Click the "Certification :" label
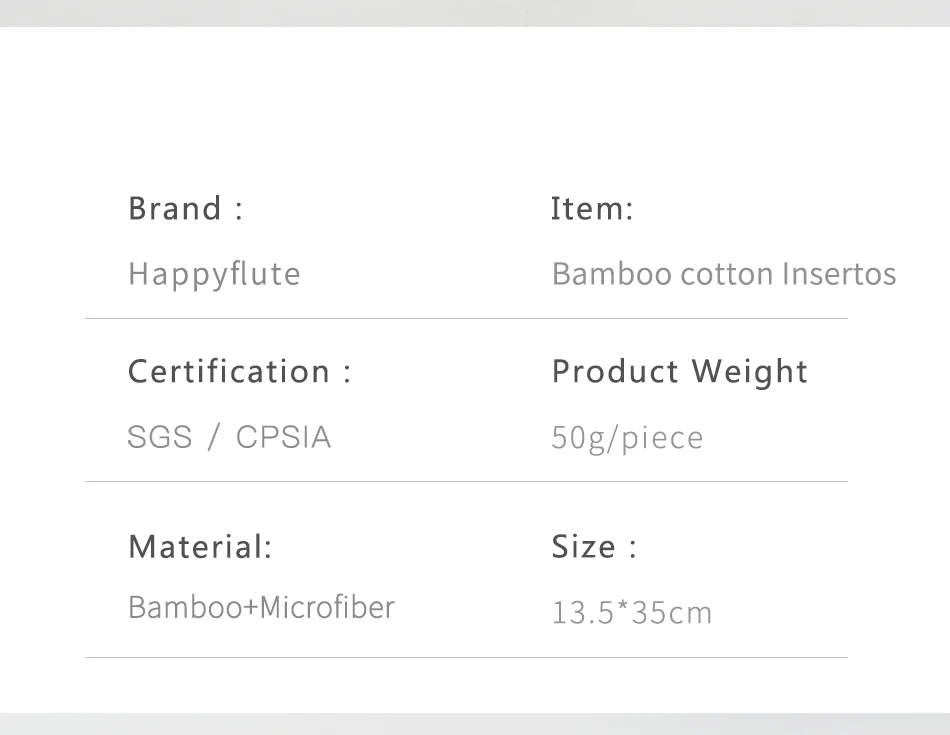 (240, 372)
